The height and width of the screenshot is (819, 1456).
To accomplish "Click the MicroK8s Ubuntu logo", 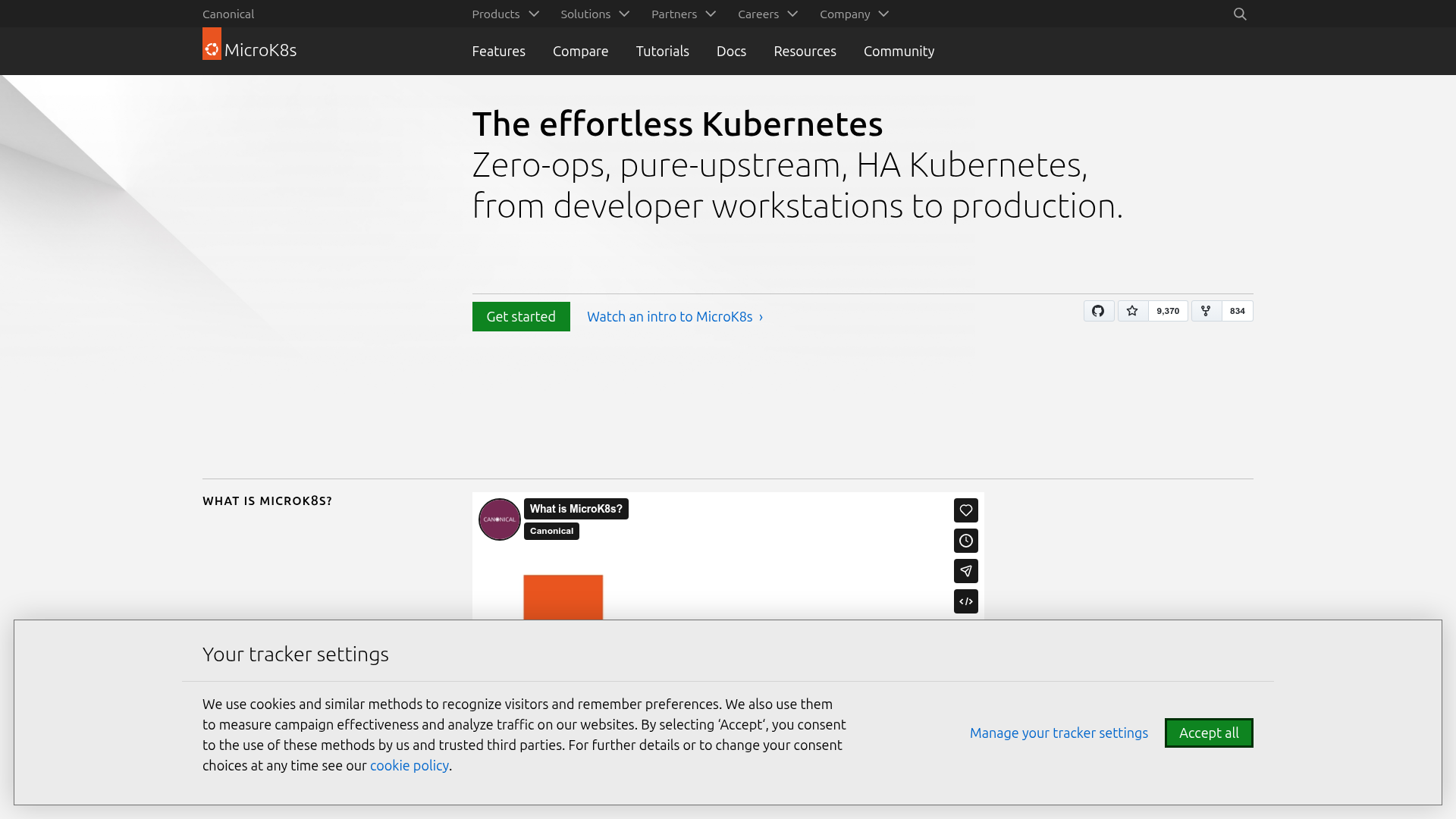I will (249, 45).
